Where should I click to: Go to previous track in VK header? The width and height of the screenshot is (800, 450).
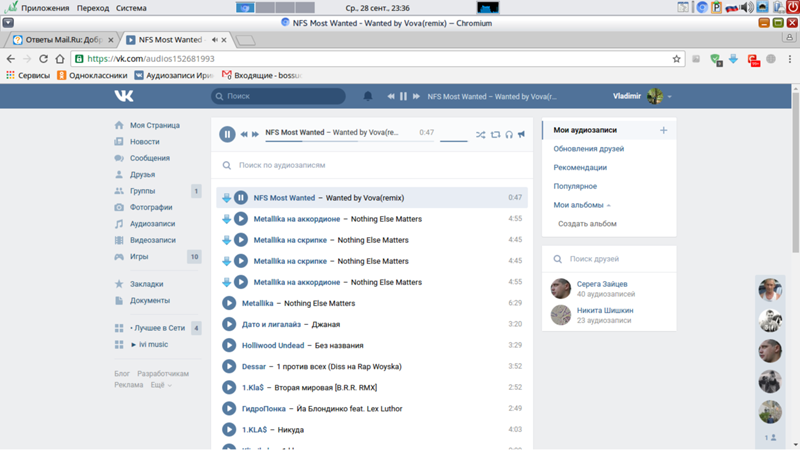391,96
